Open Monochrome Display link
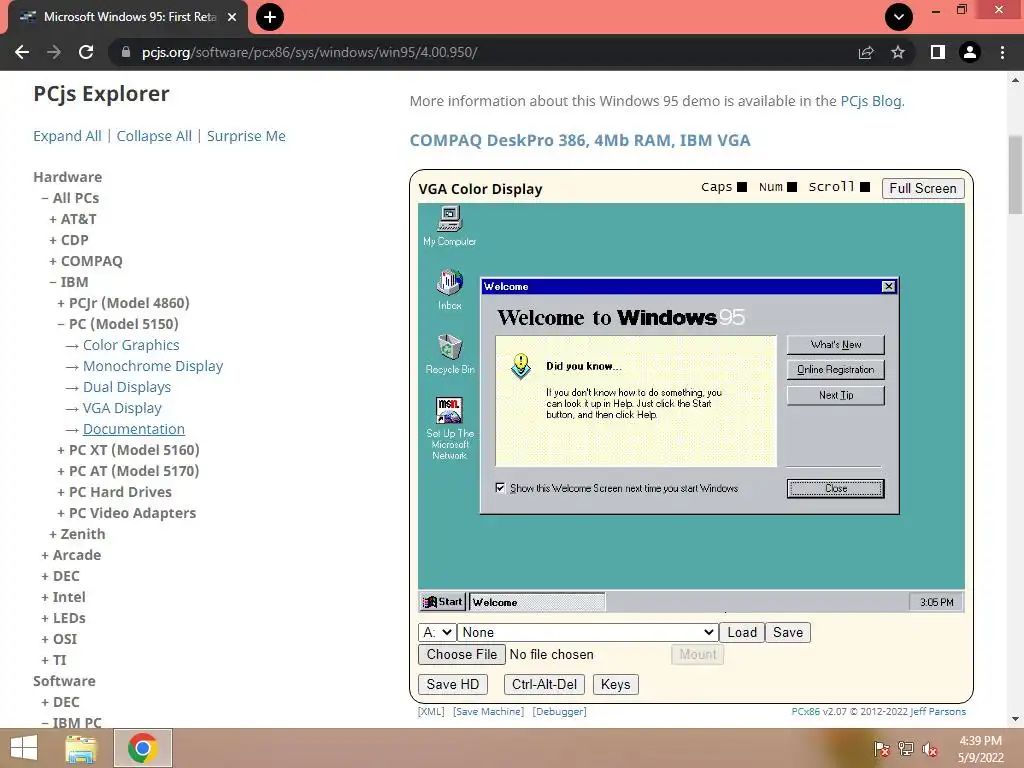The height and width of the screenshot is (768, 1024). pos(153,366)
